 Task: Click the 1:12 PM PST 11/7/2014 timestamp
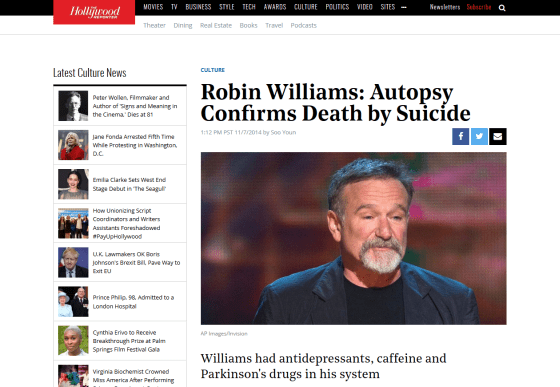click(x=231, y=132)
